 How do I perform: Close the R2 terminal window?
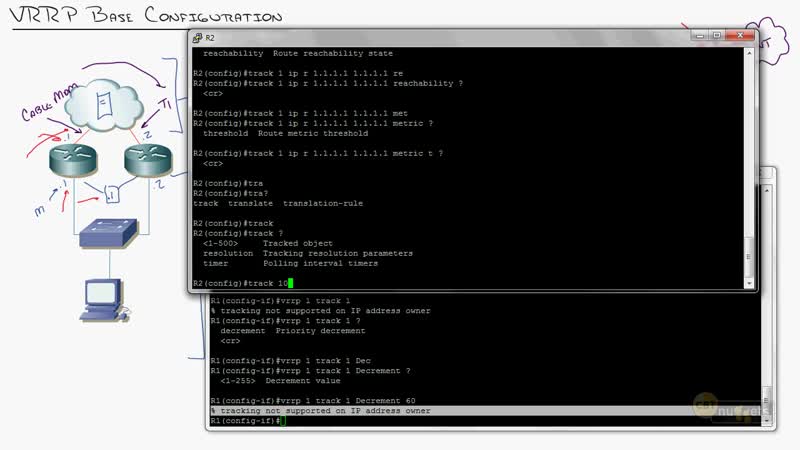tap(740, 35)
